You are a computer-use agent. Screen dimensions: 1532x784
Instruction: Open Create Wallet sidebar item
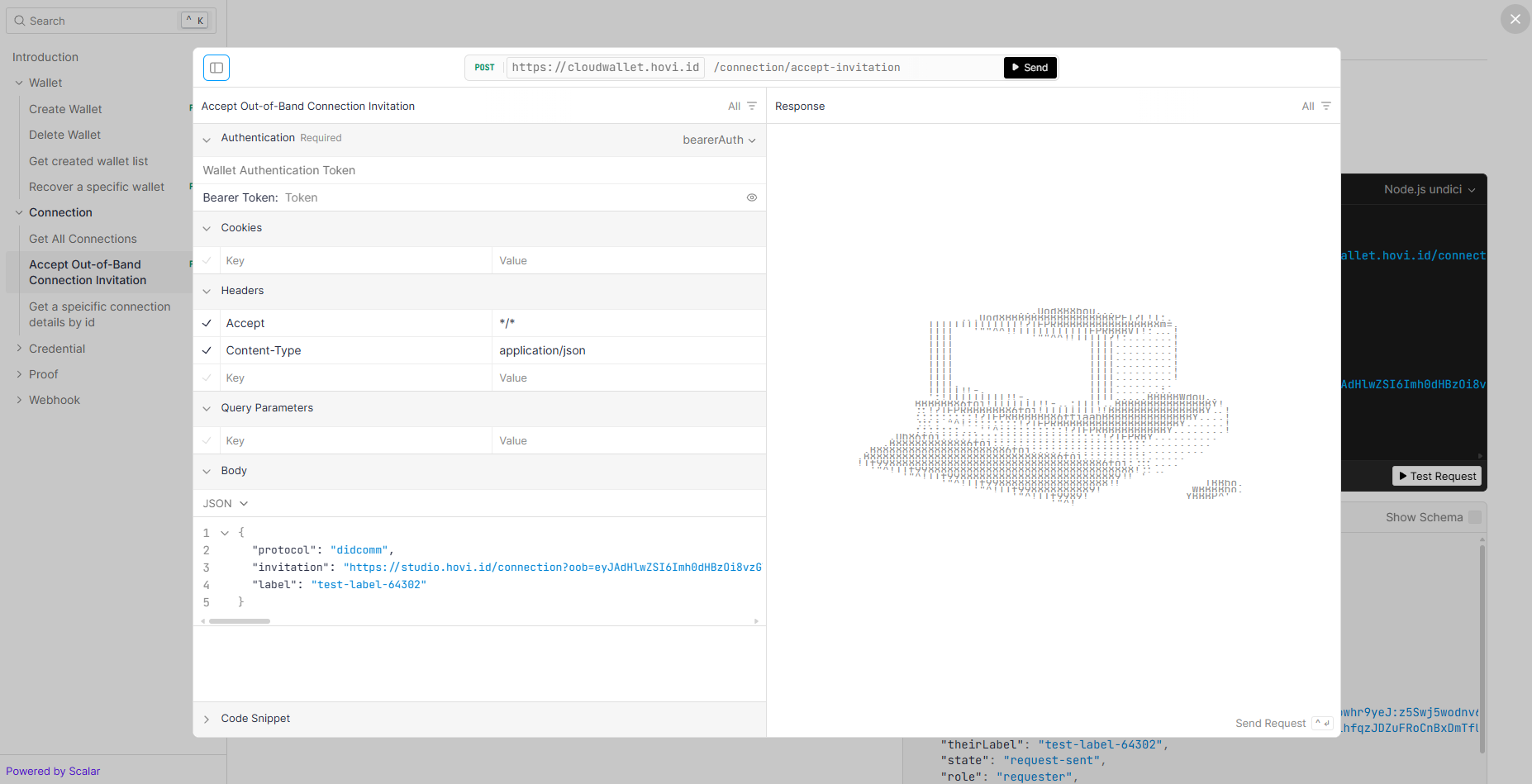tap(65, 109)
